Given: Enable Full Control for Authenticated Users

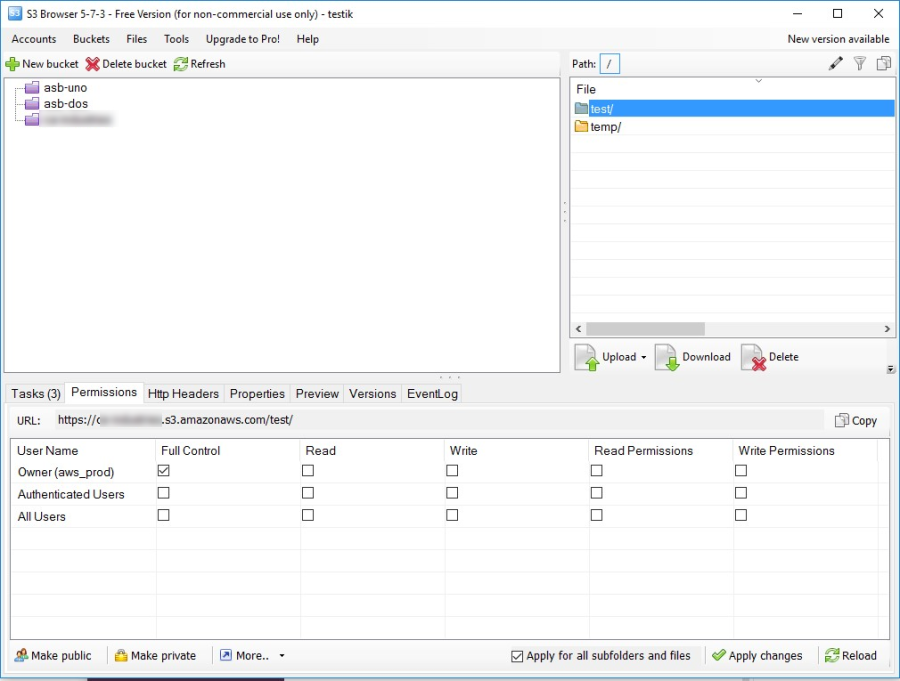Looking at the screenshot, I should (x=164, y=493).
